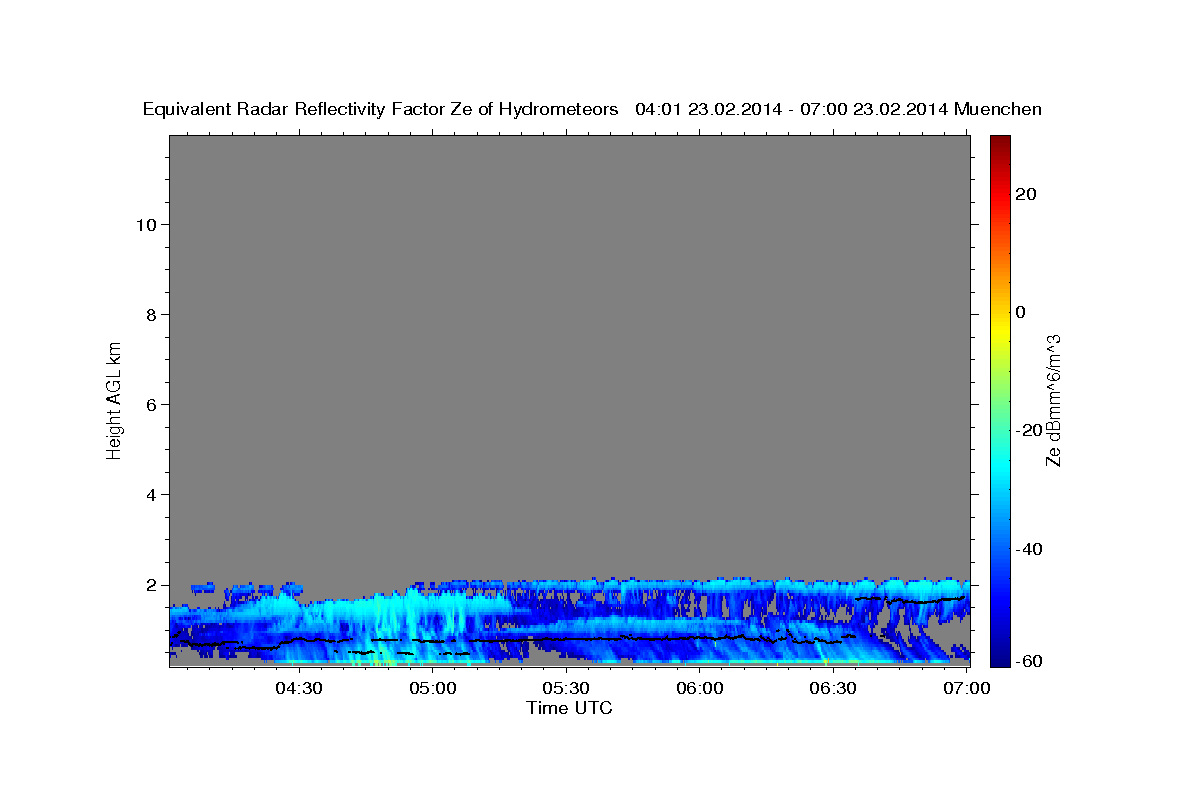Screen dimensions: 1200x800
Task: Click the colorbar value '0'
Action: pos(1021,312)
